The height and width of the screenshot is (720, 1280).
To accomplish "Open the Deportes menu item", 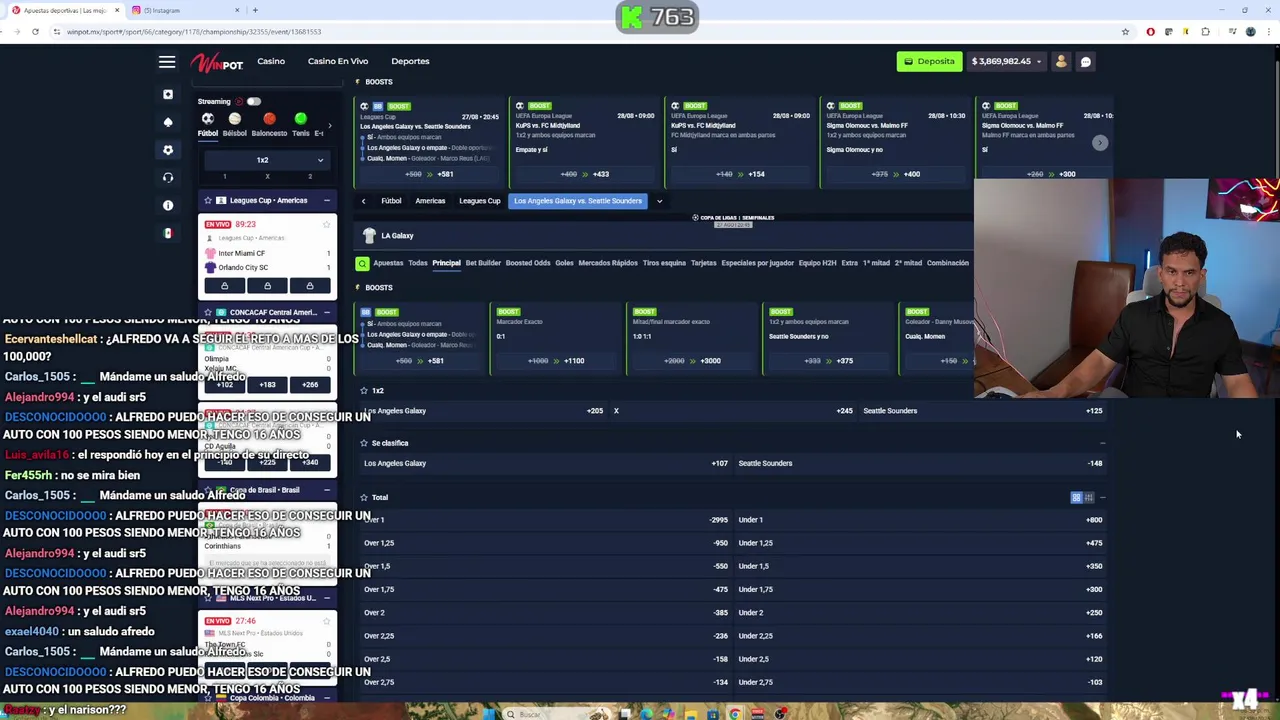I will 410,61.
